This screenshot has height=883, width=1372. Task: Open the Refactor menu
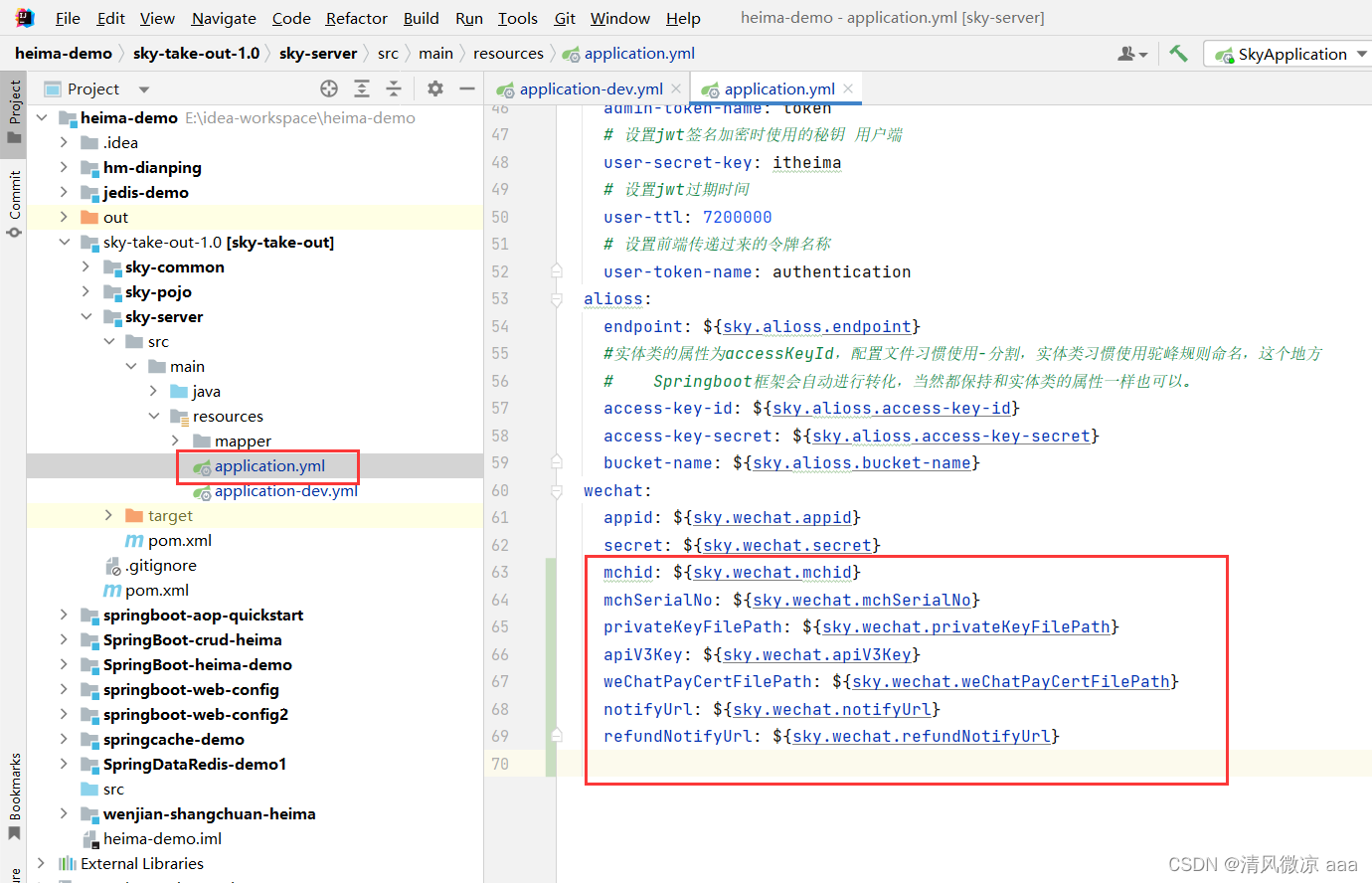[x=356, y=18]
